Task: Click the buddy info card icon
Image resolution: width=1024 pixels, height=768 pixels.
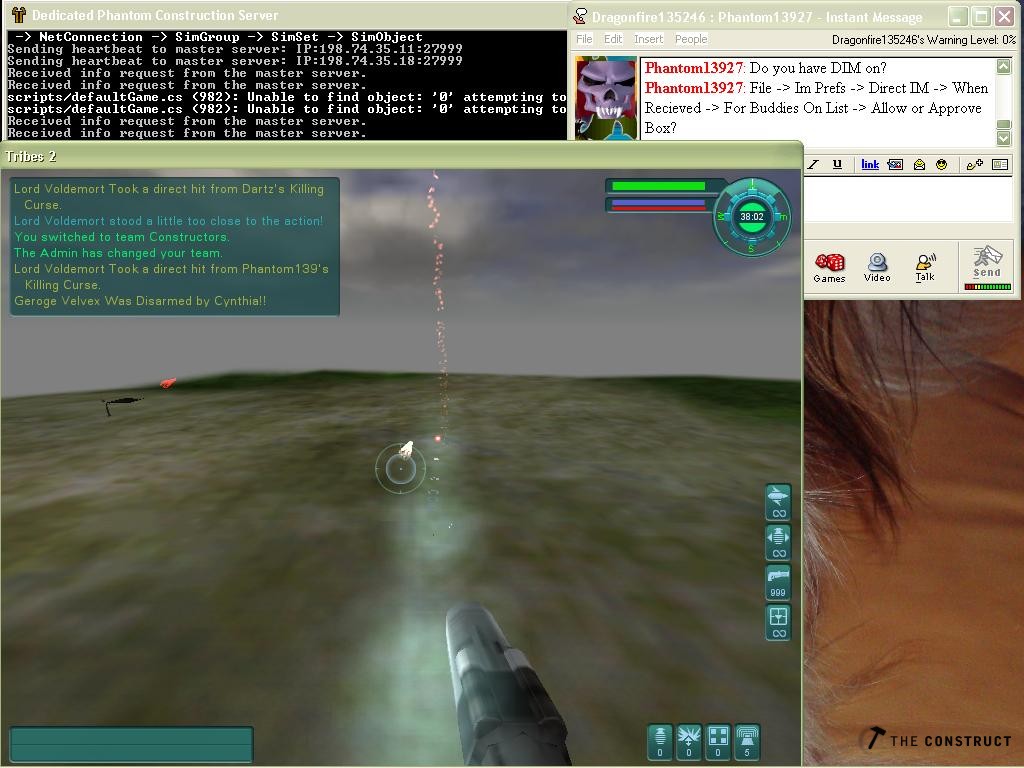Action: (1000, 165)
